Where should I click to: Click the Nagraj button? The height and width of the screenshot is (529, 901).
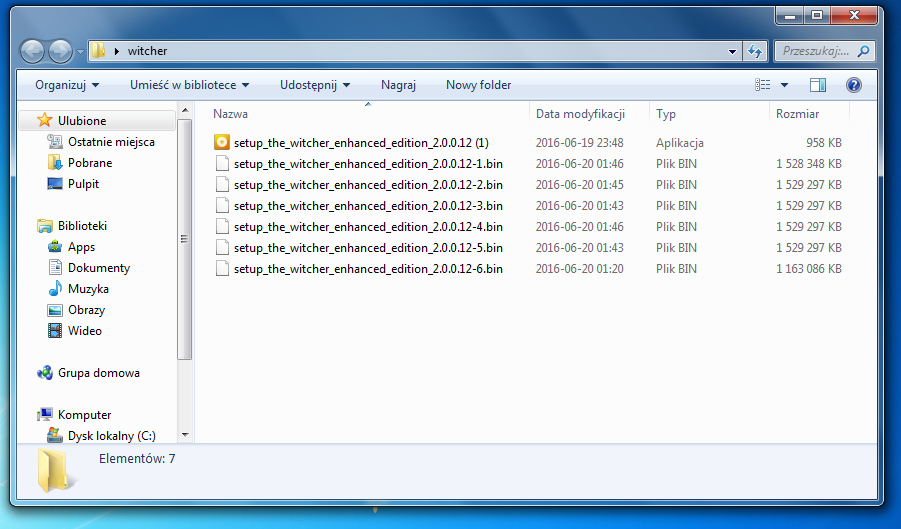tap(398, 85)
